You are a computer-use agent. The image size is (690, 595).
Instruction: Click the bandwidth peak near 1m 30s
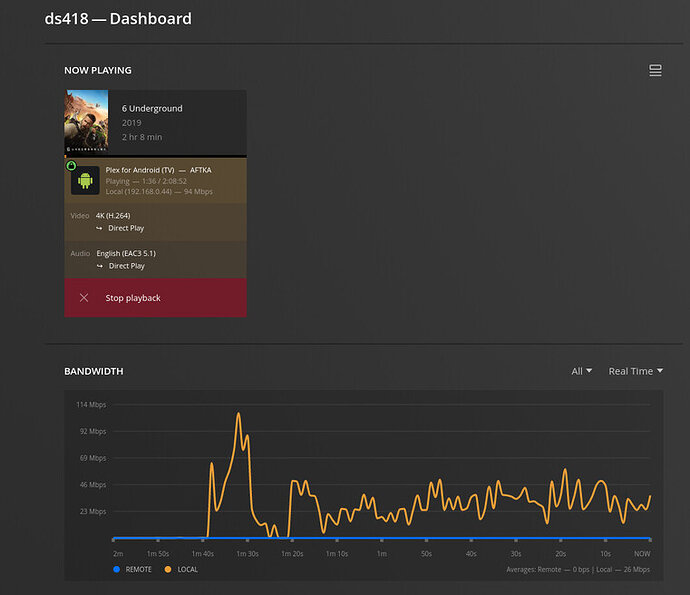239,414
